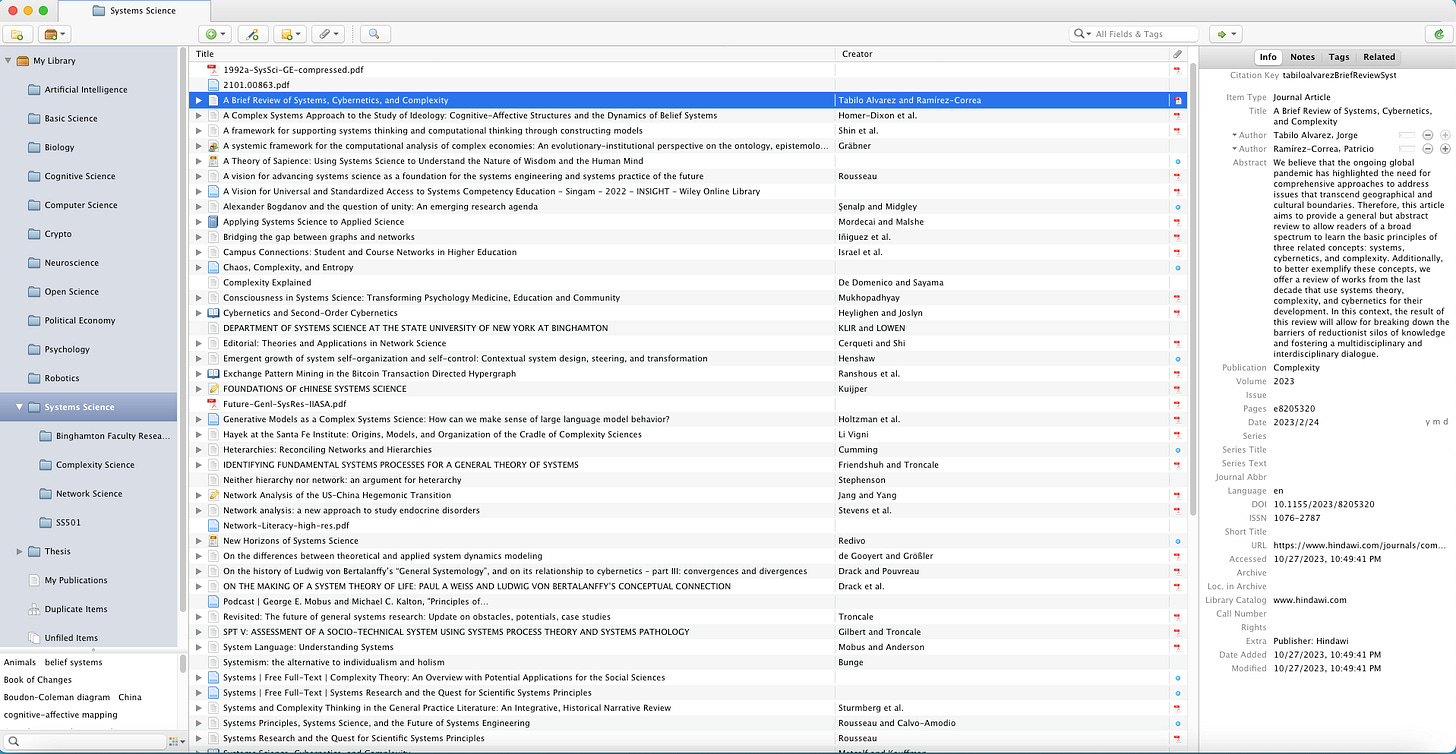Click the icon of Network-Literacy-high-res.pdf
The image size is (1456, 754).
(212, 525)
